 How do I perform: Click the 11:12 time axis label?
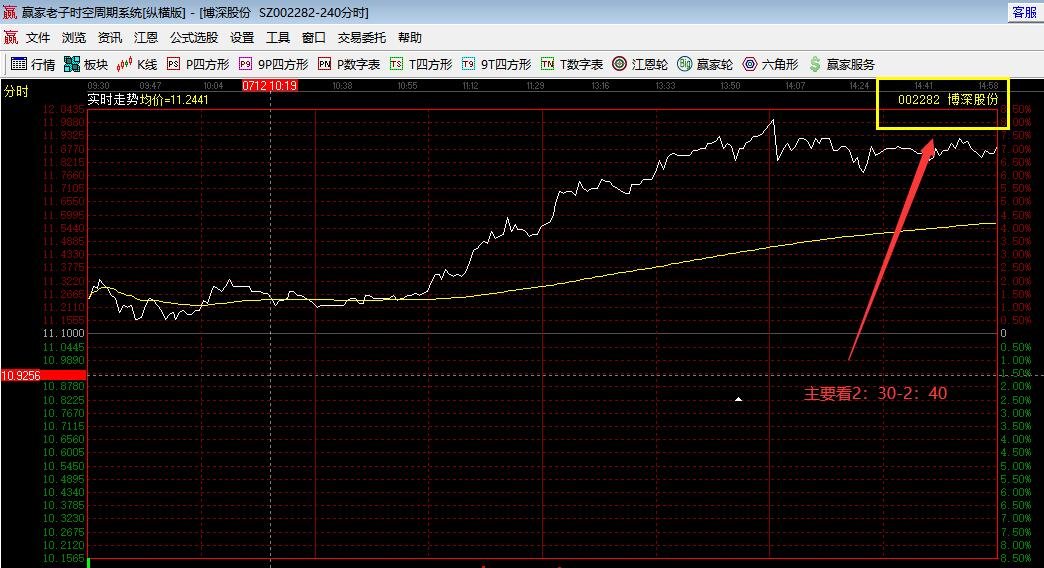point(470,85)
